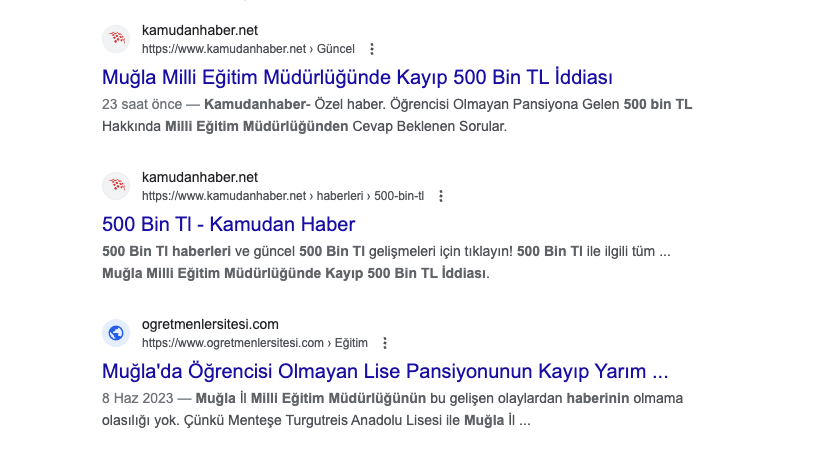The width and height of the screenshot is (838, 451).
Task: Click kamudanhaber.net site name above the 500-bin-tl URL
Action: click(x=199, y=177)
